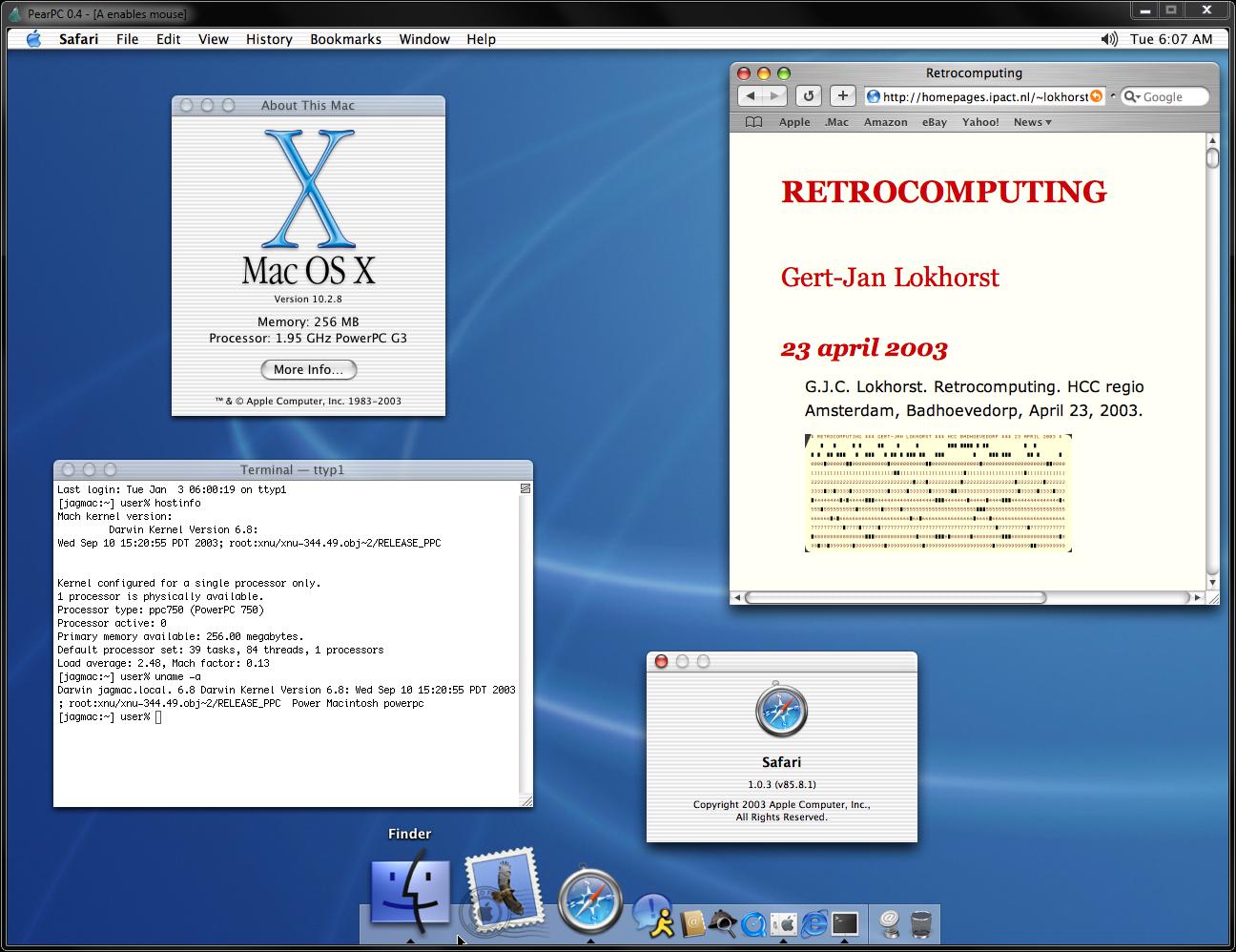Click the punch card image on the web page

click(938, 493)
